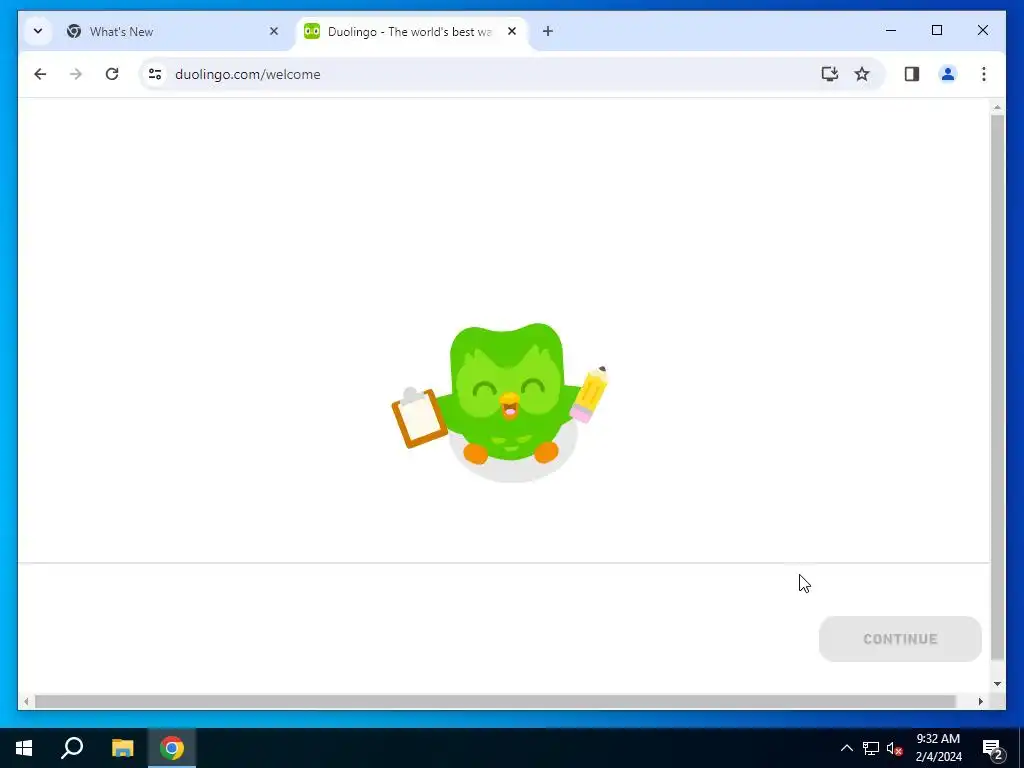
Task: Click the scroll up arrow
Action: pyautogui.click(x=997, y=106)
